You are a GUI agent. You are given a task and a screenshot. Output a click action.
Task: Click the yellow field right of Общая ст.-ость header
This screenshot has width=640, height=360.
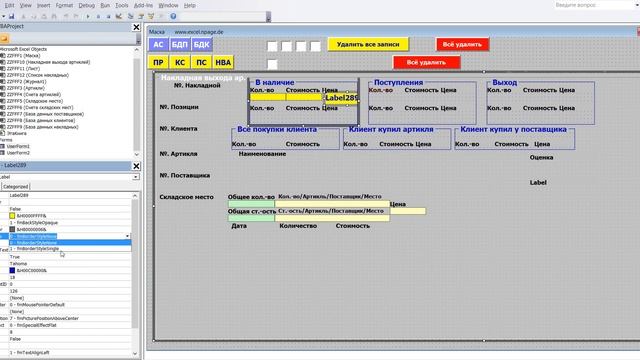[407, 211]
